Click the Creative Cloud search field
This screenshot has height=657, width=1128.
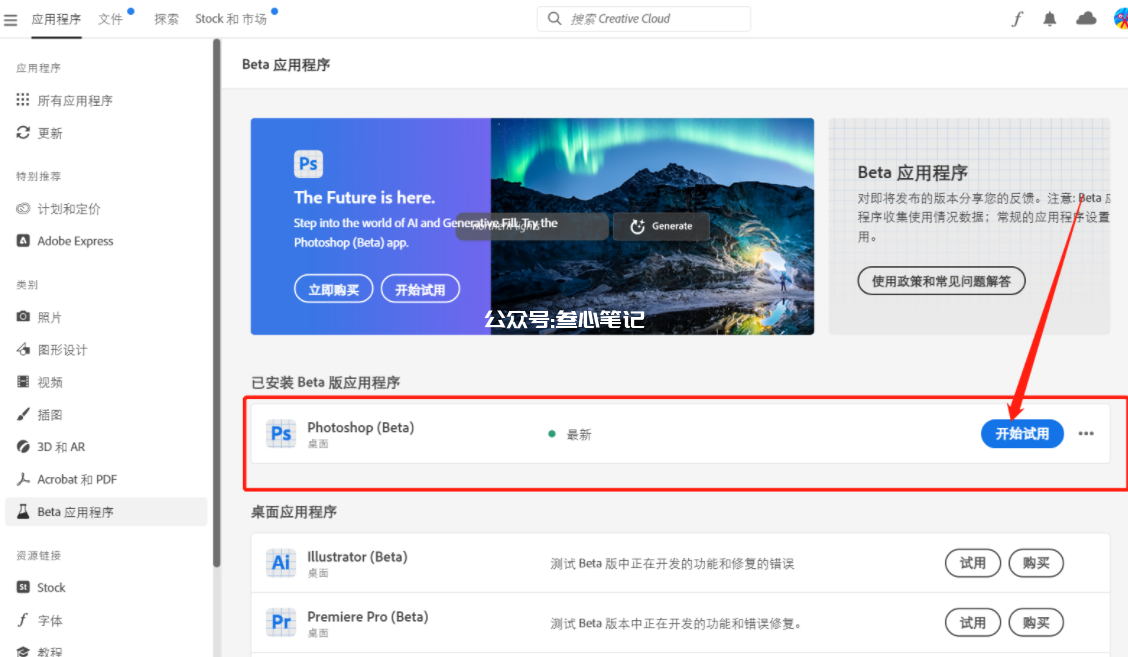pos(644,19)
